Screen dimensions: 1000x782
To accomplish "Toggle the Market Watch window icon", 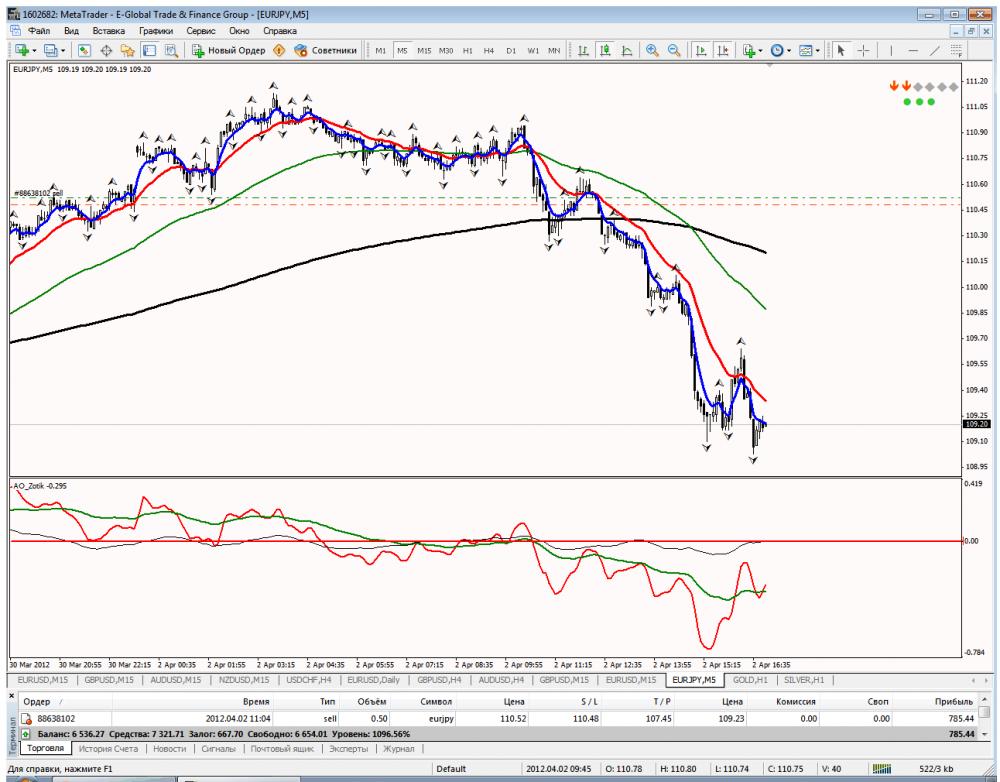I will pyautogui.click(x=84, y=50).
